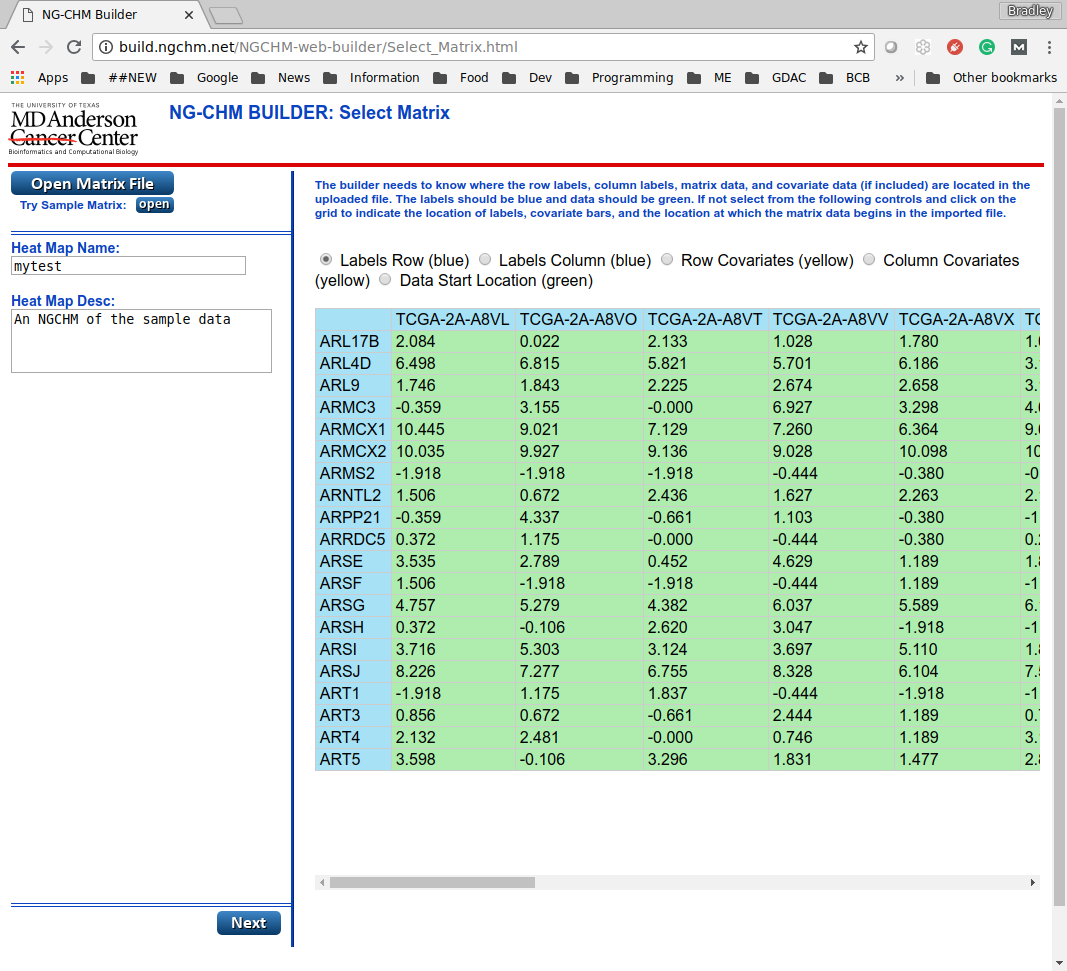Image resolution: width=1067 pixels, height=971 pixels.
Task: Click the horizontal scrollbar right arrow
Action: click(1032, 883)
